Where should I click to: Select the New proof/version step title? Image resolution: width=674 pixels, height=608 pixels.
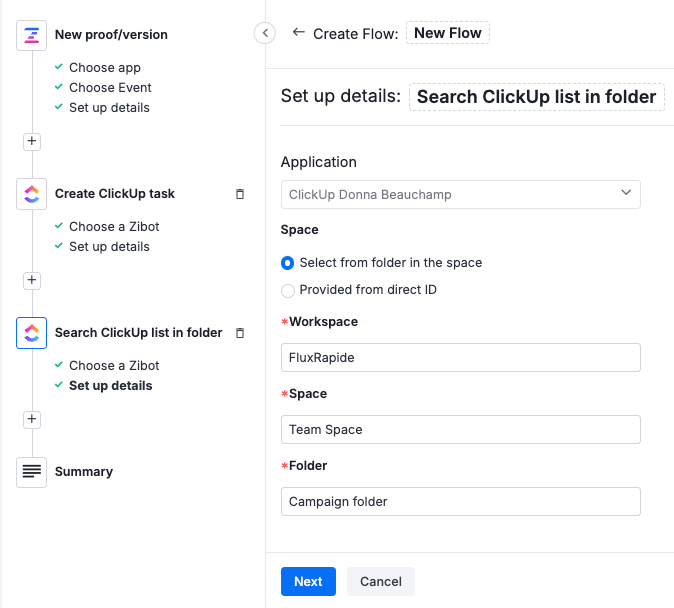pyautogui.click(x=111, y=35)
